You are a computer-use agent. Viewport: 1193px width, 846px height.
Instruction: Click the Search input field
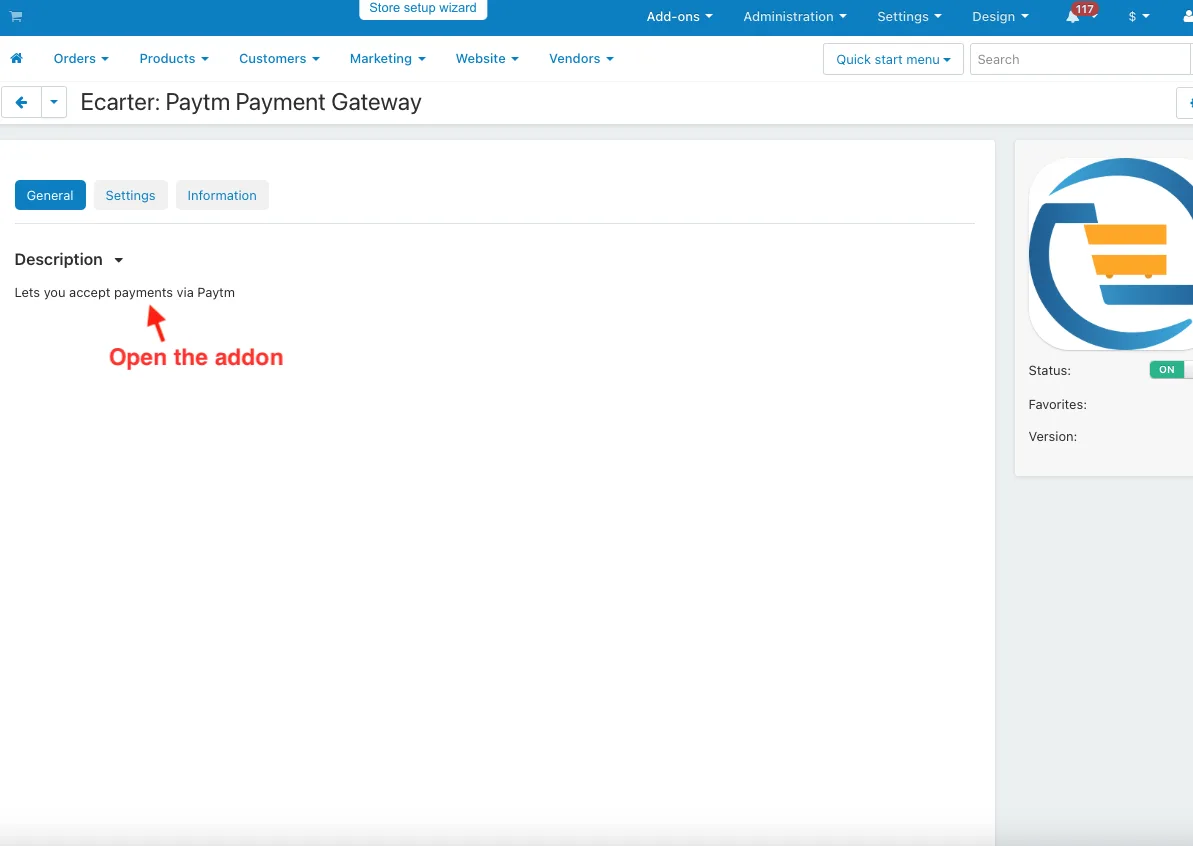point(1080,59)
